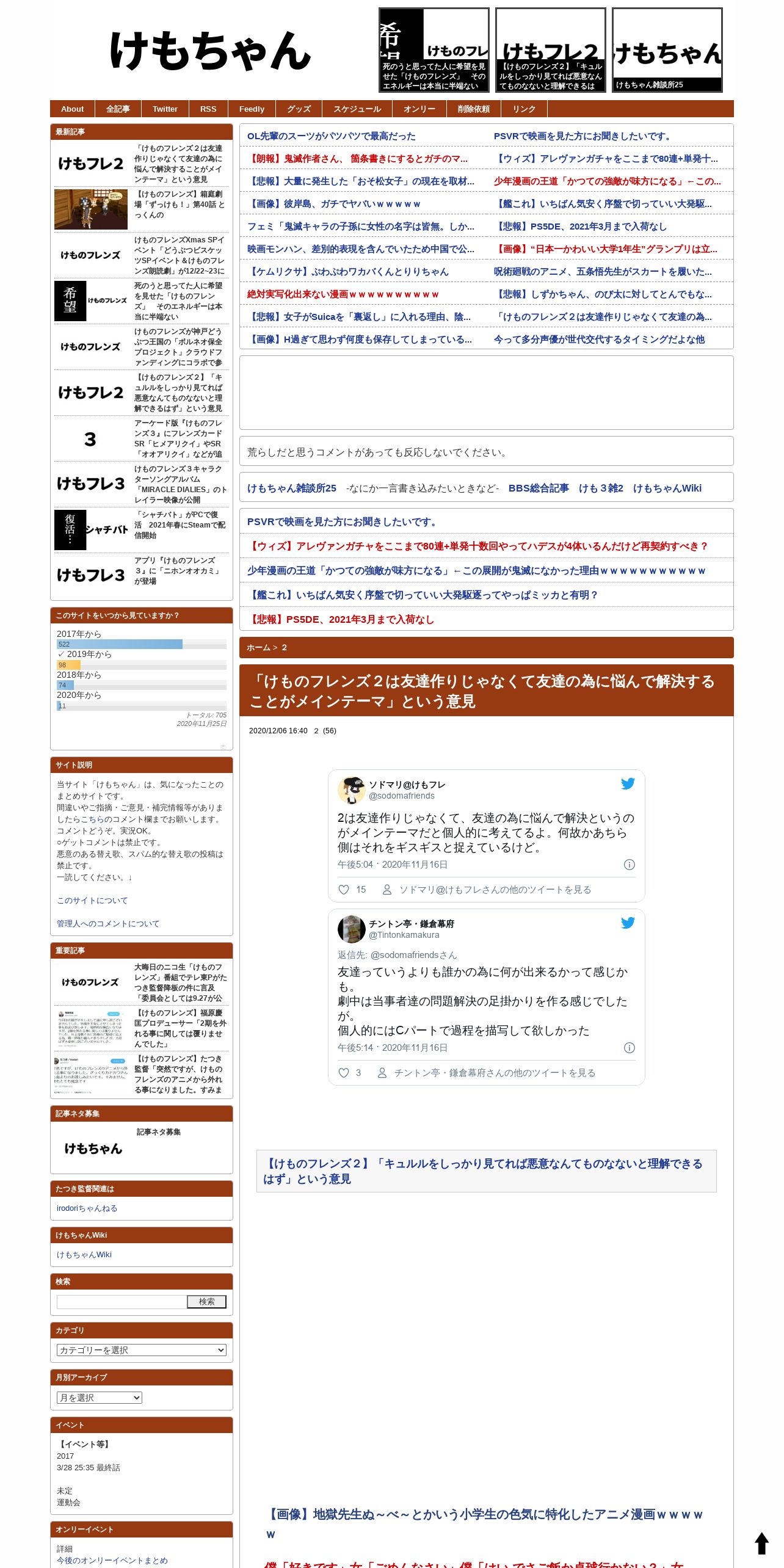Viewport: 784px width, 1568px height.
Task: Click person icon beside チントン亭 other tweets
Action: point(382,1073)
